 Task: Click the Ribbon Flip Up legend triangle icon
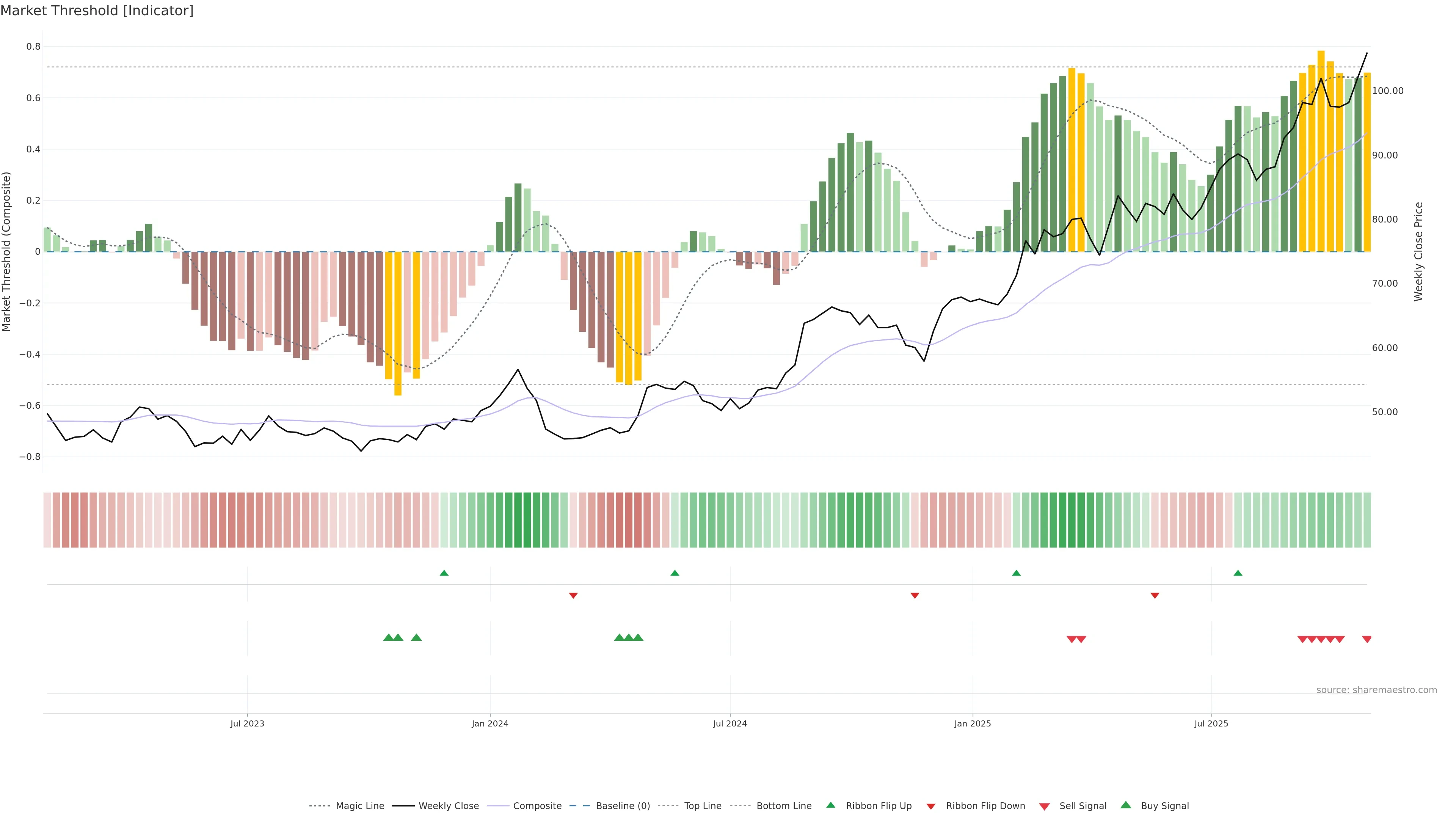(830, 805)
